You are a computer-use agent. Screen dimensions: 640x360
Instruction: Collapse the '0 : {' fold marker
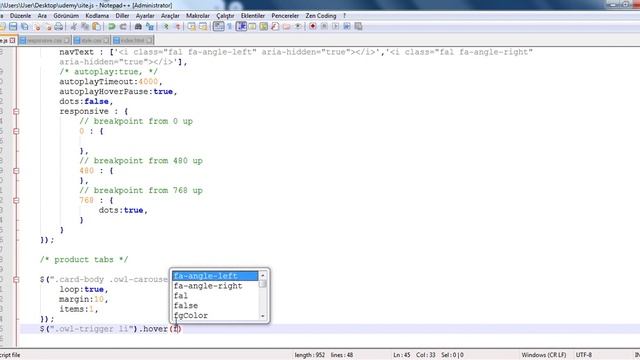coord(16,131)
